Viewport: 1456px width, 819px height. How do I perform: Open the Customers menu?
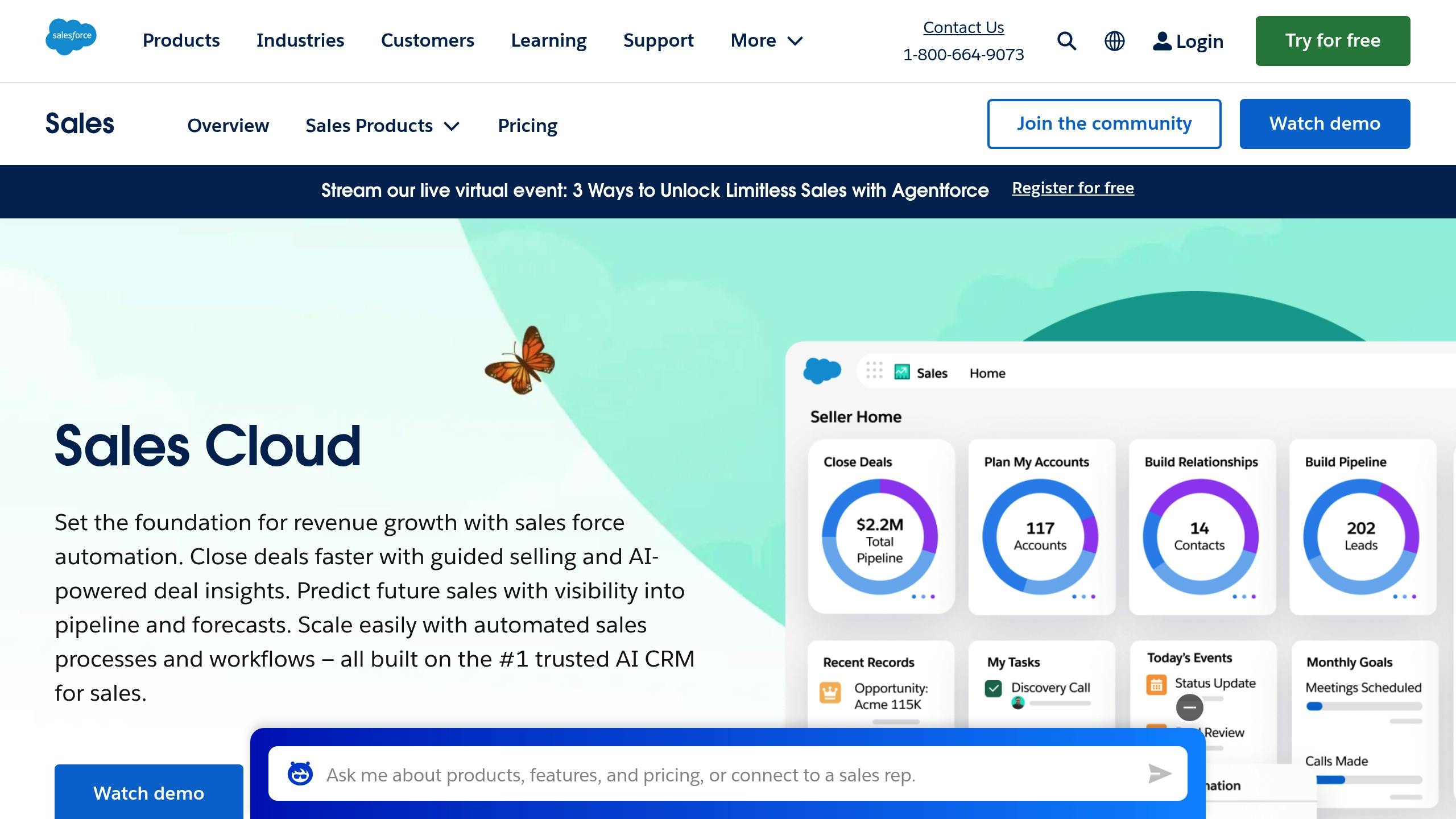point(428,40)
